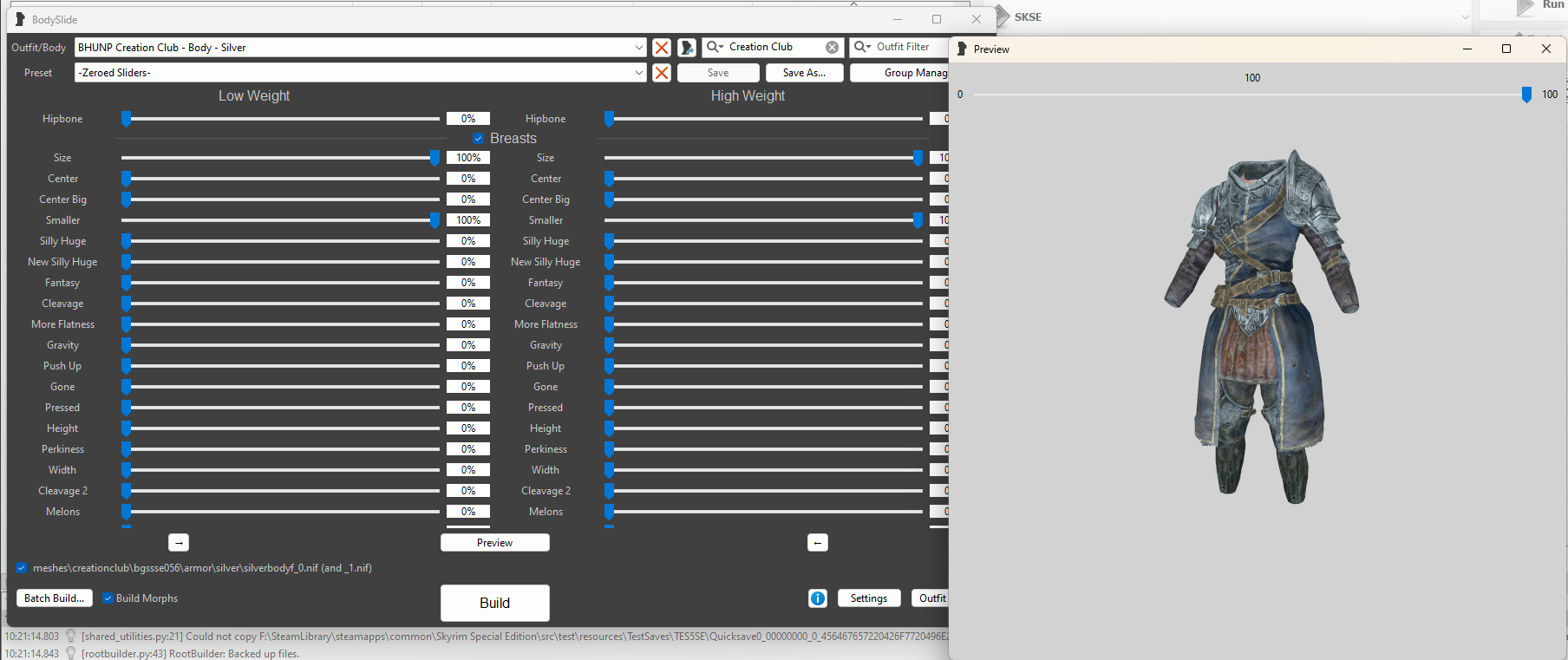Click the Run icon in background window
The width and height of the screenshot is (1568, 660).
click(x=1526, y=7)
